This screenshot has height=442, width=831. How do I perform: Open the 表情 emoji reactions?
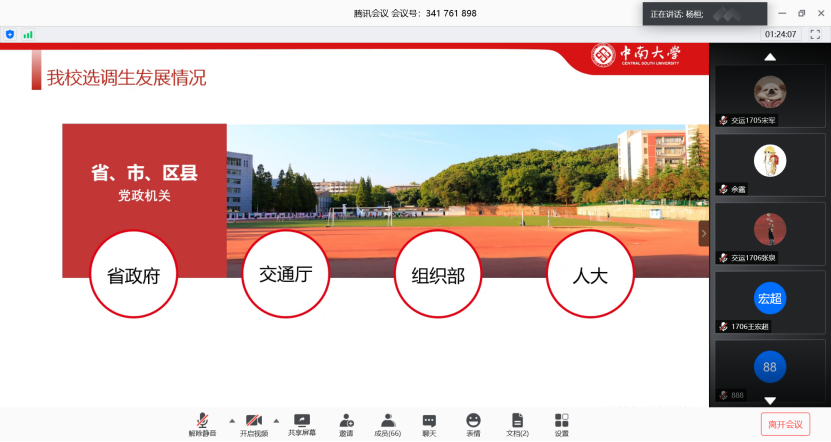[x=473, y=423]
